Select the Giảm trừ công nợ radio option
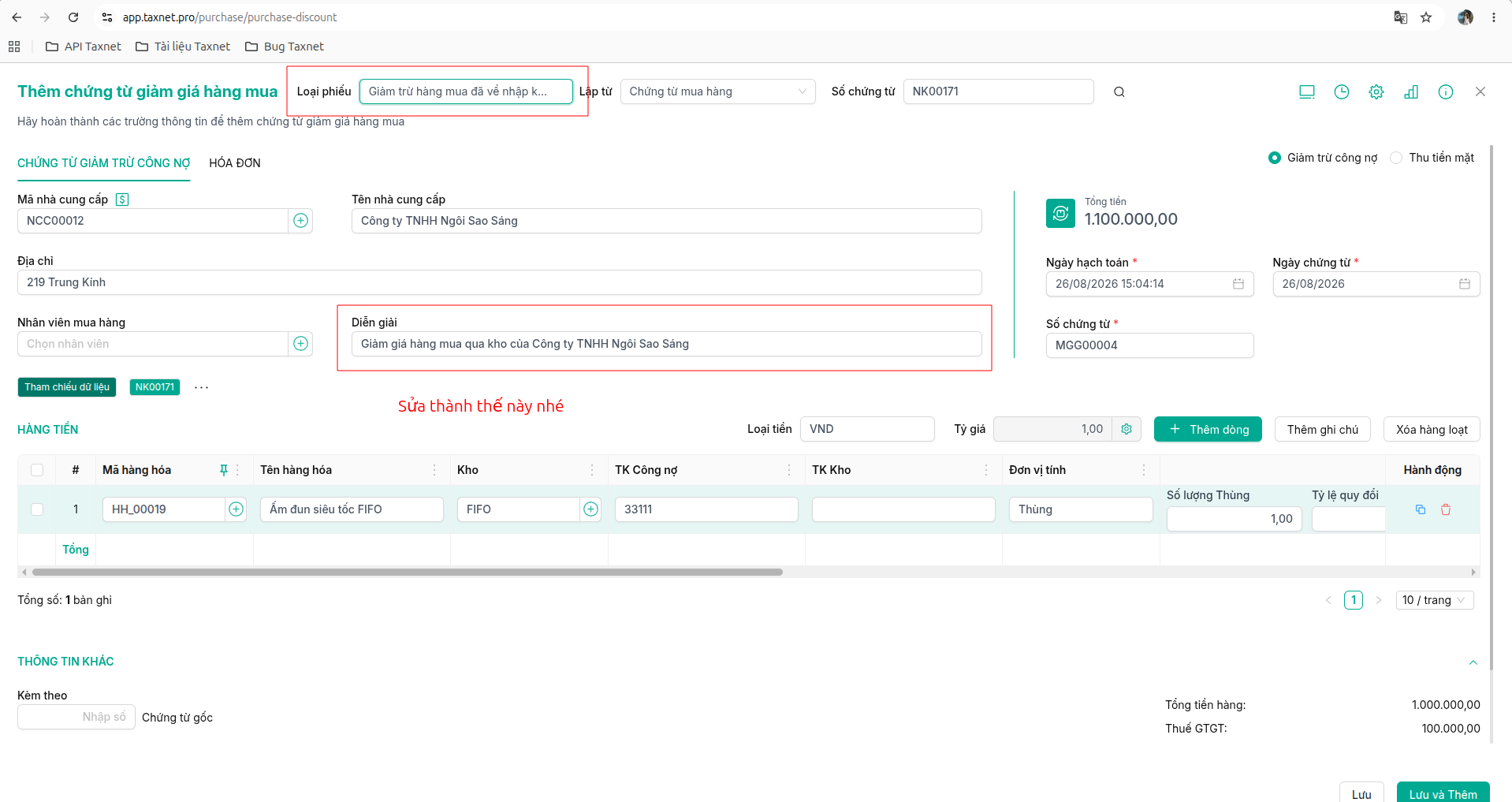 click(1275, 158)
